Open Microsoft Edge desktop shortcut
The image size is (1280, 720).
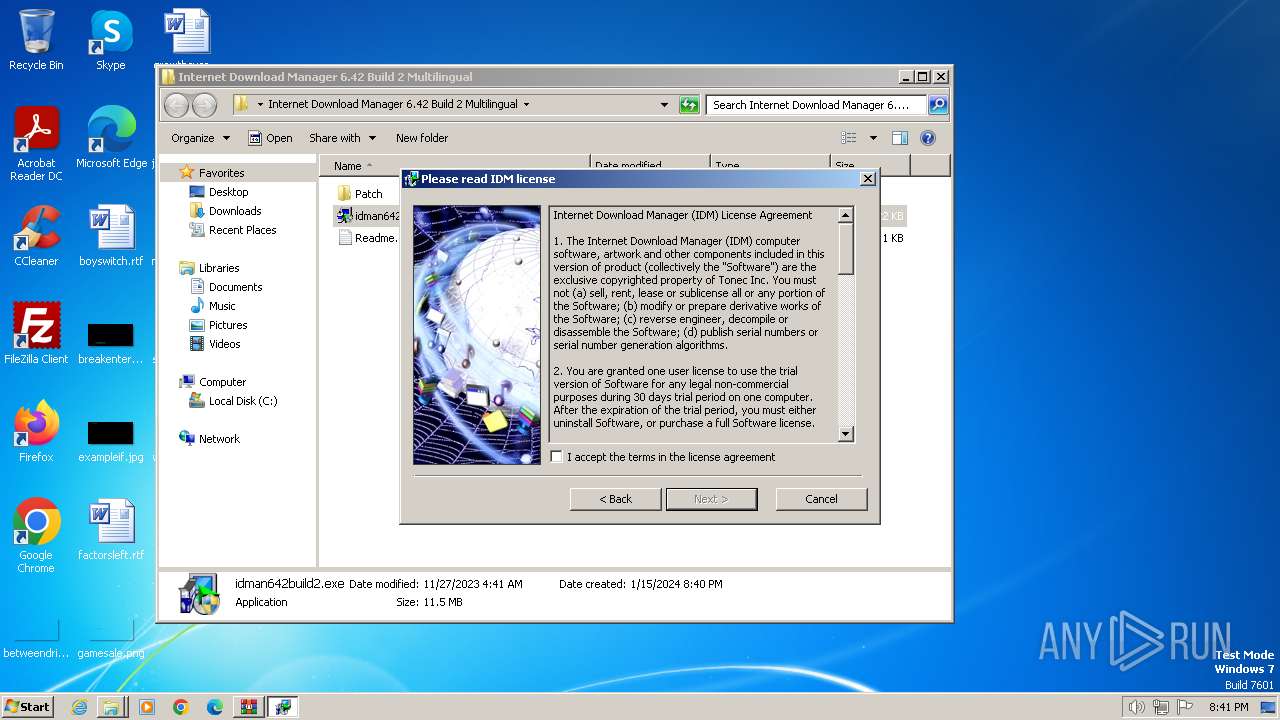111,137
